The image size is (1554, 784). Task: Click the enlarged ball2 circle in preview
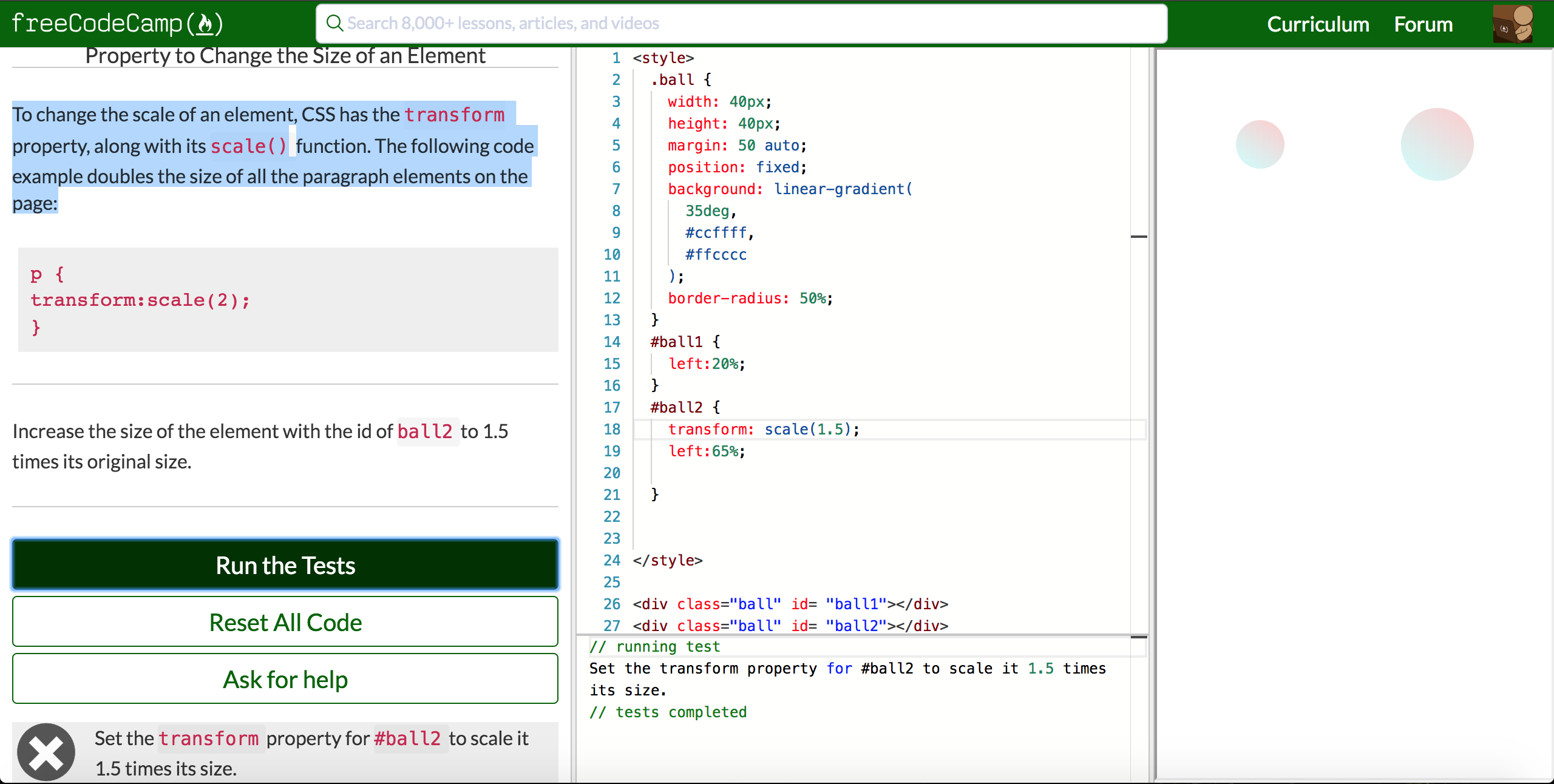1436,143
